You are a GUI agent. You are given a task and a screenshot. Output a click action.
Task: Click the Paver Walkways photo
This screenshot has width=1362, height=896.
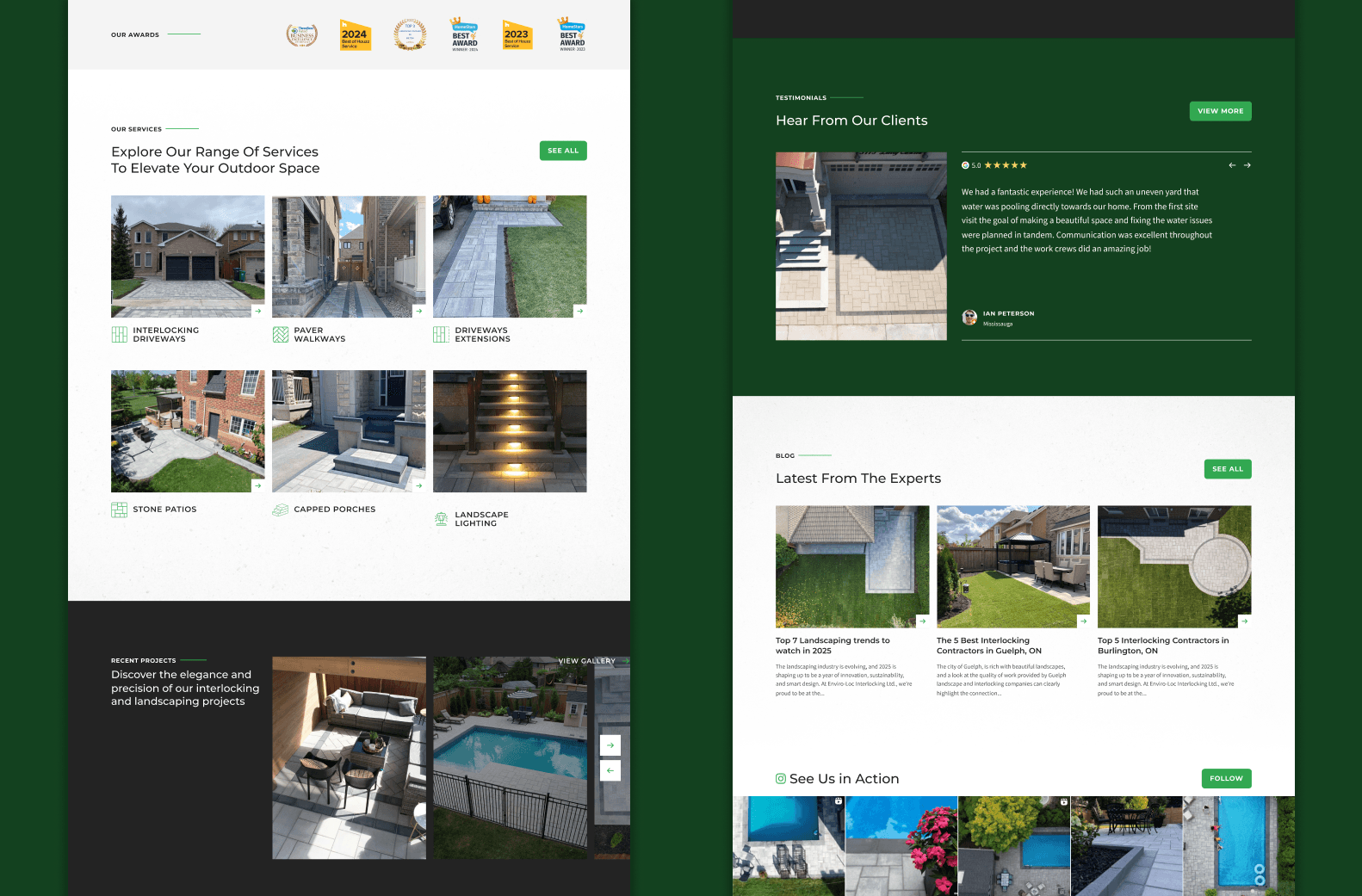click(x=349, y=256)
